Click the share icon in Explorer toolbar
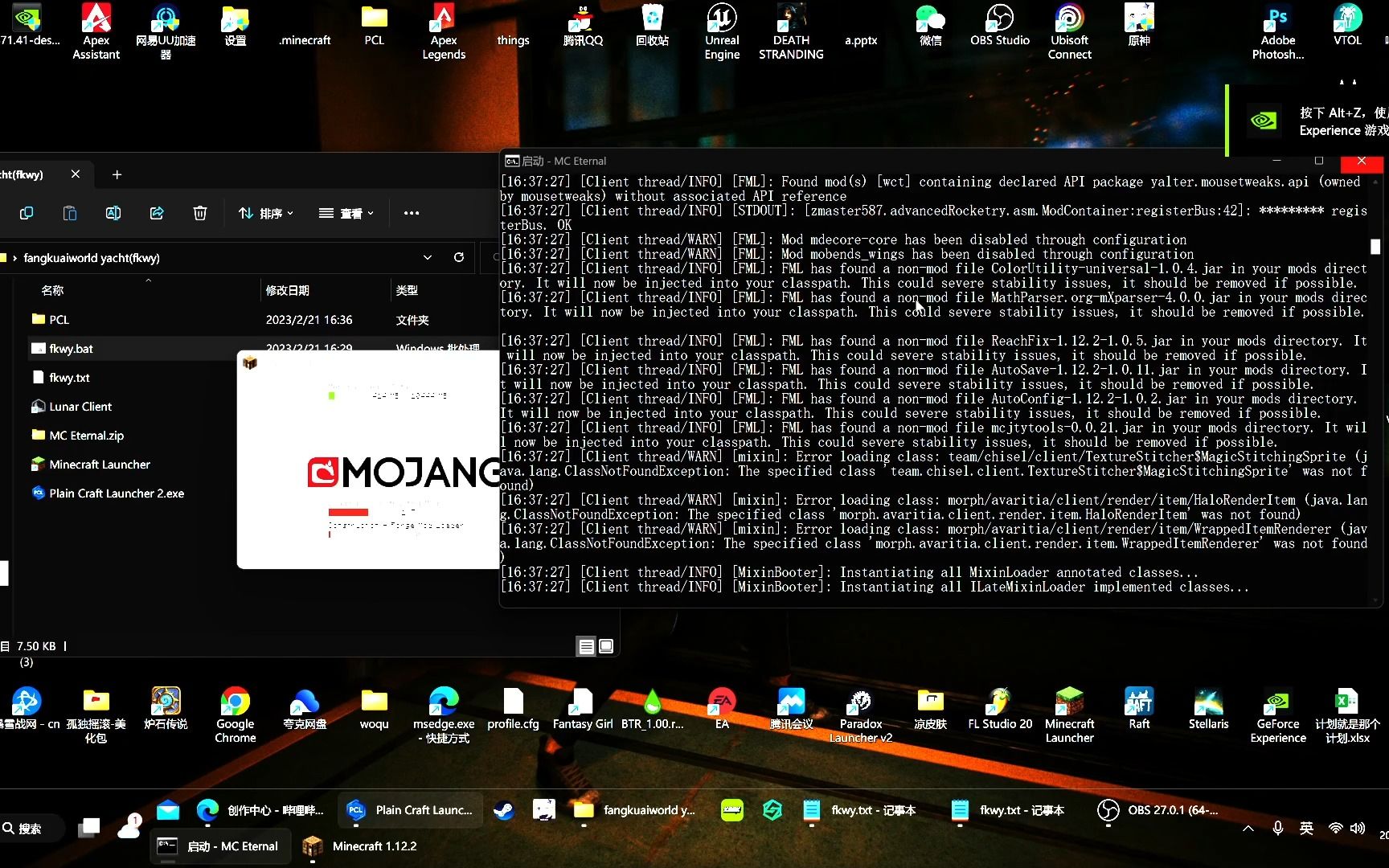The height and width of the screenshot is (868, 1389). click(x=157, y=213)
